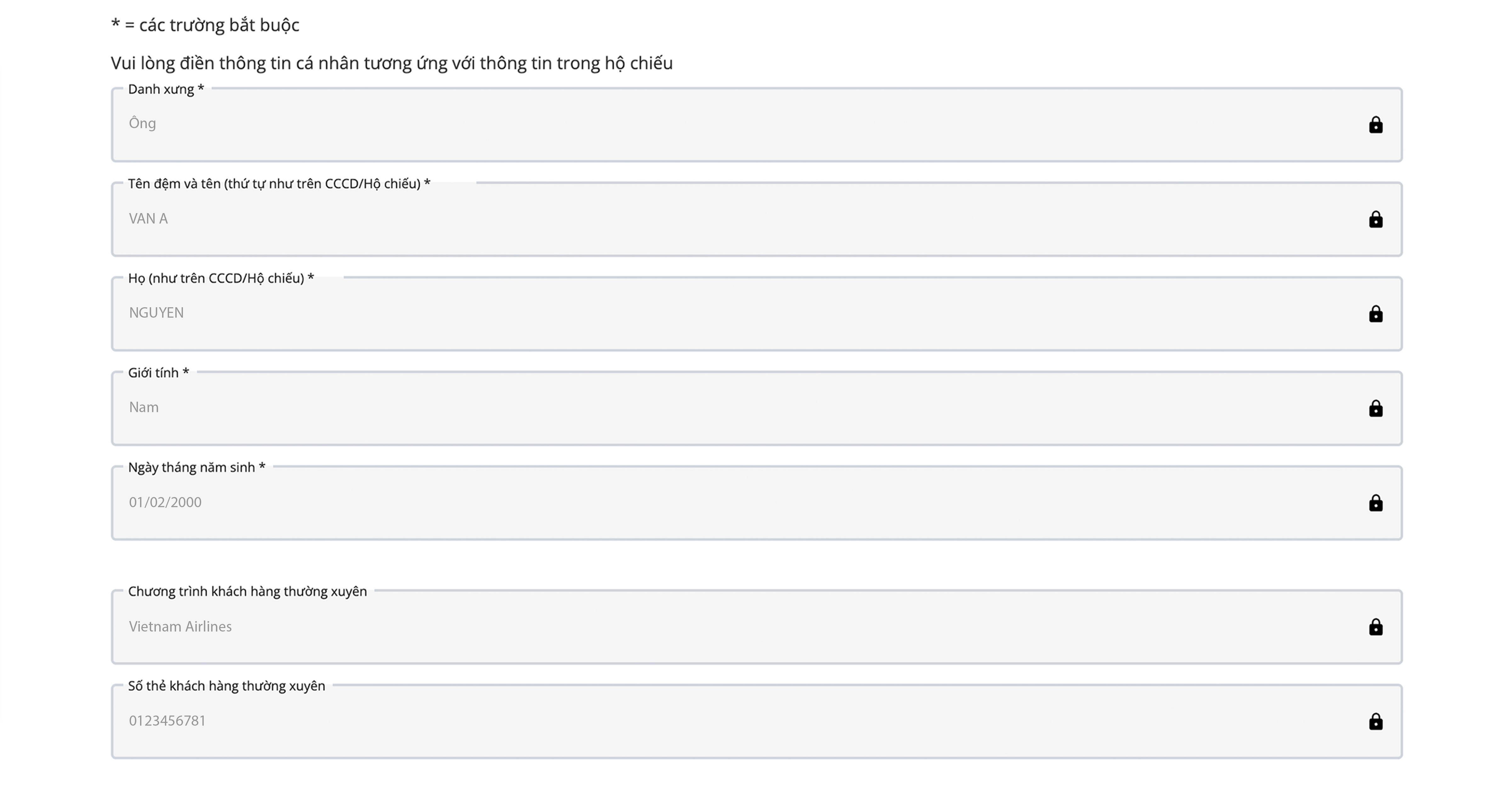
Task: Click the lock icon beside card number 0123456781
Action: pyautogui.click(x=1375, y=721)
